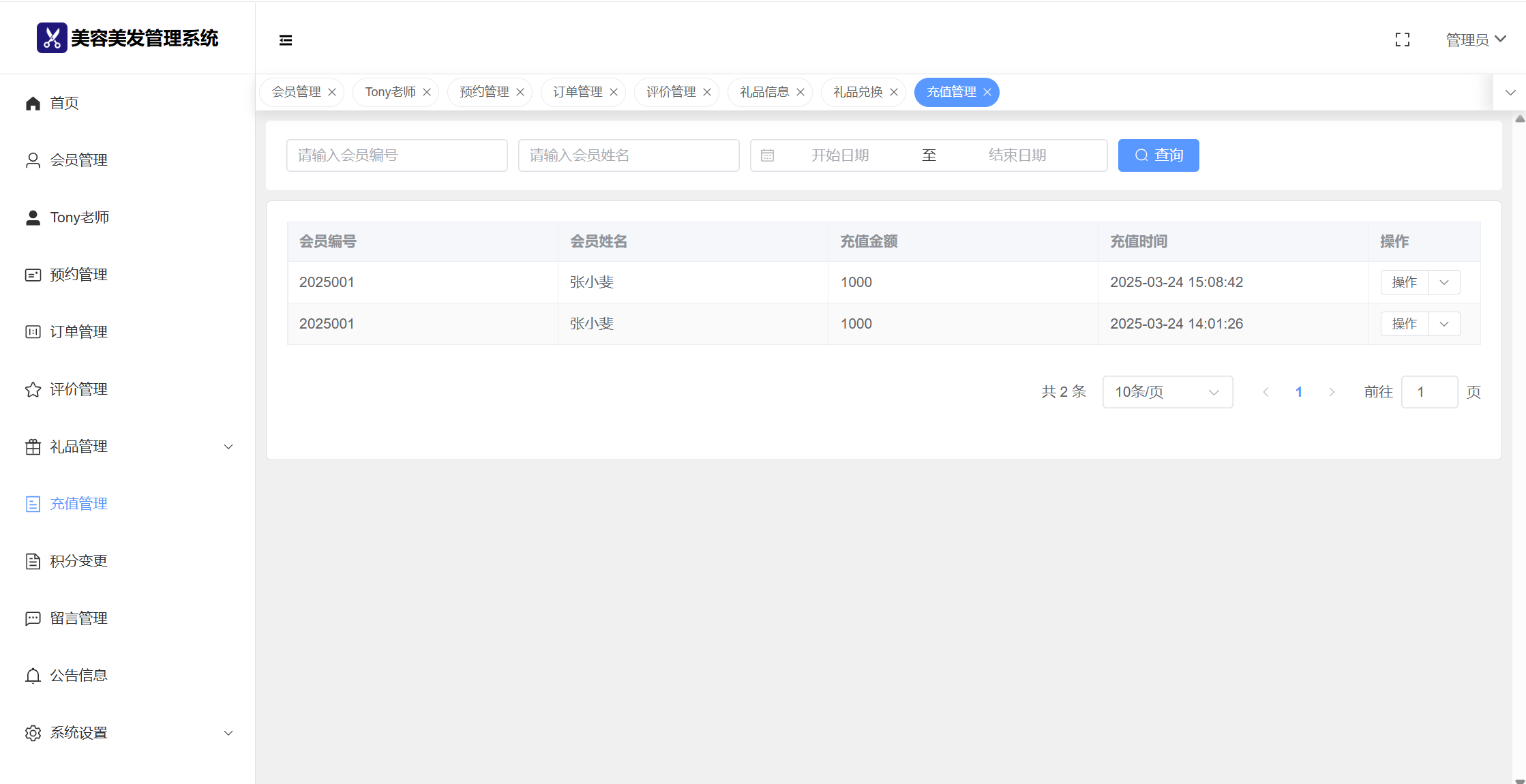Click the 请输入会员编号 input field
Viewport: 1526px width, 784px height.
tap(397, 155)
